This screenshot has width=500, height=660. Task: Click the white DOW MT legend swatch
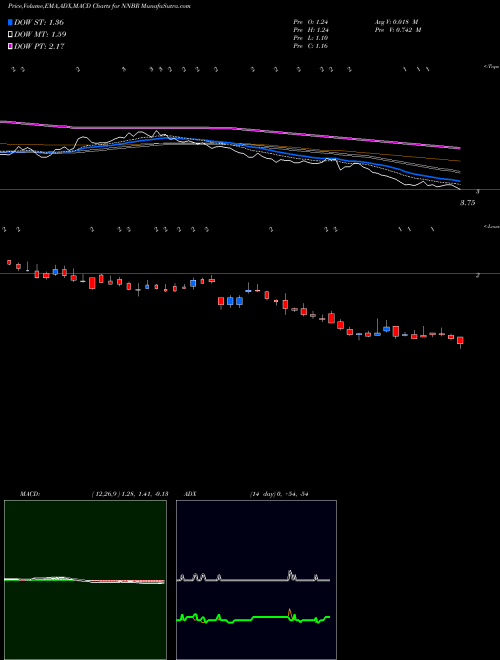coord(11,35)
